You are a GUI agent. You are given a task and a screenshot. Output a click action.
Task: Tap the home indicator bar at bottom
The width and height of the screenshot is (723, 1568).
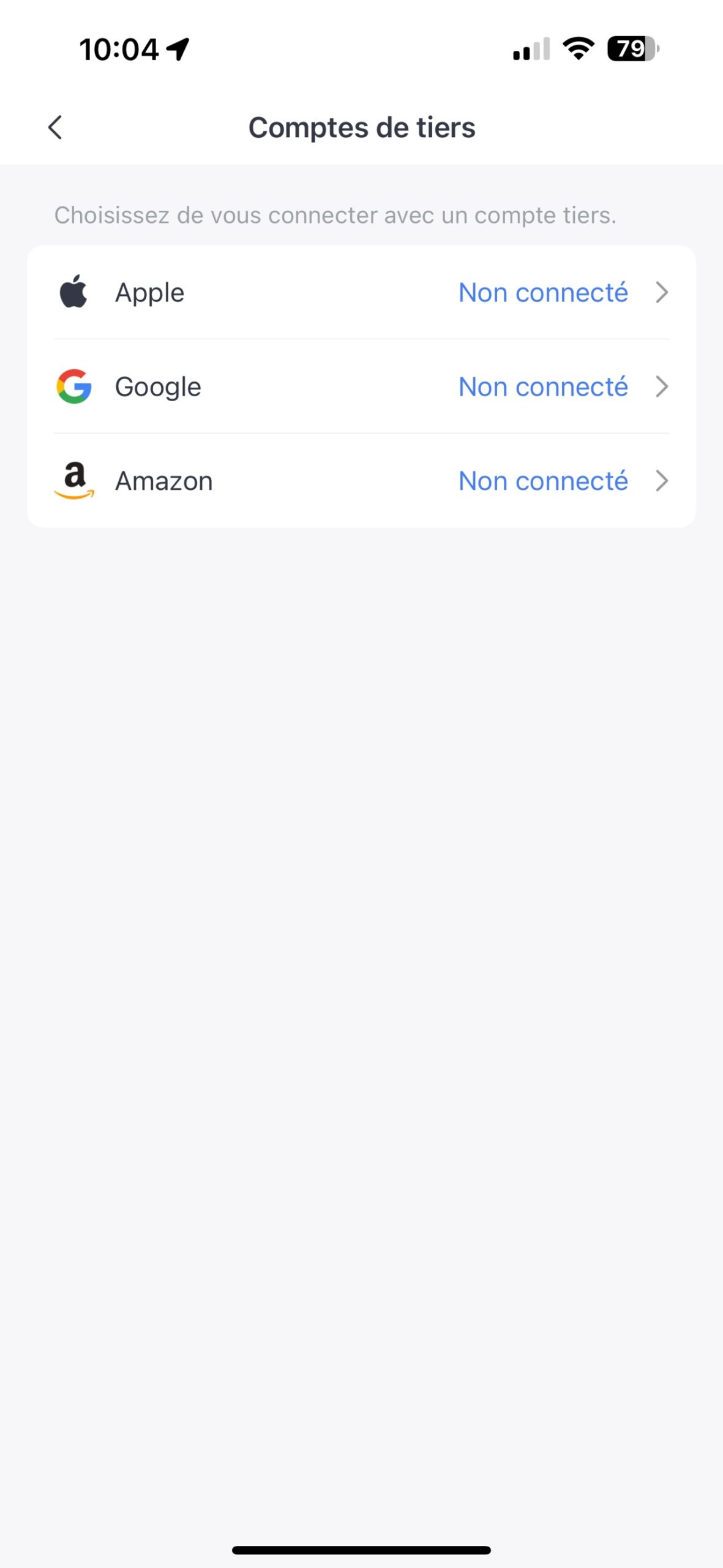click(x=361, y=1550)
